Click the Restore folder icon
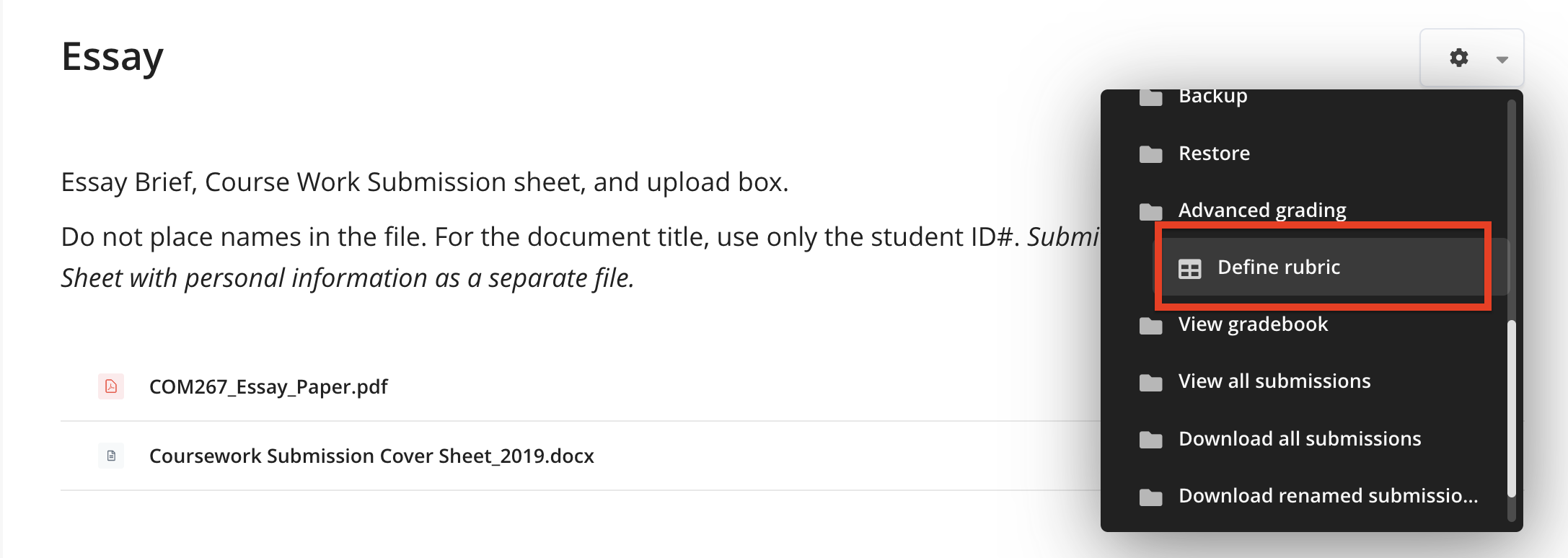1568x558 pixels. [x=1150, y=154]
